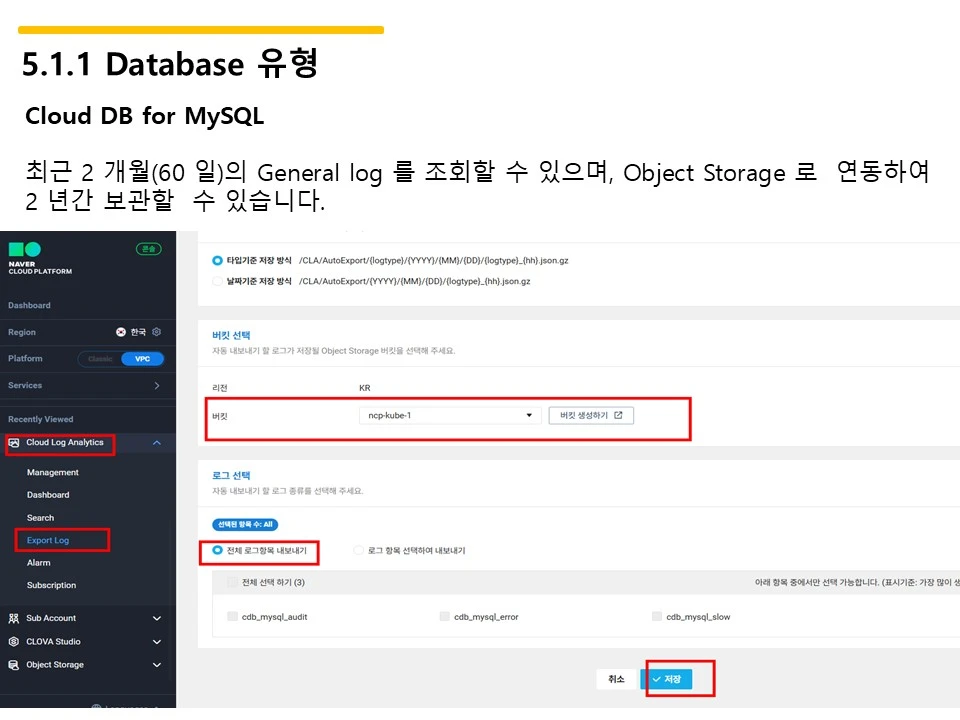This screenshot has width=960, height=720.
Task: Click the blue save (저장) button
Action: [x=667, y=679]
